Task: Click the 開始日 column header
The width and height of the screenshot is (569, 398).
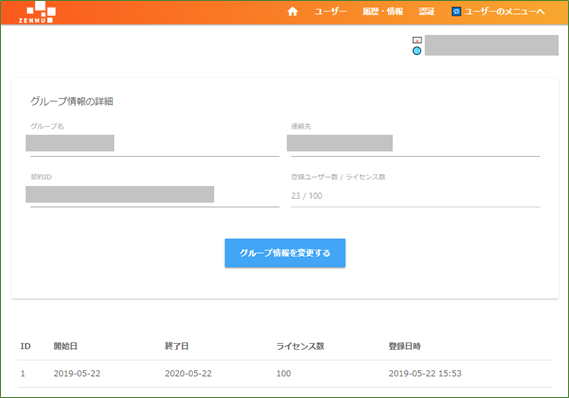Action: (66, 346)
